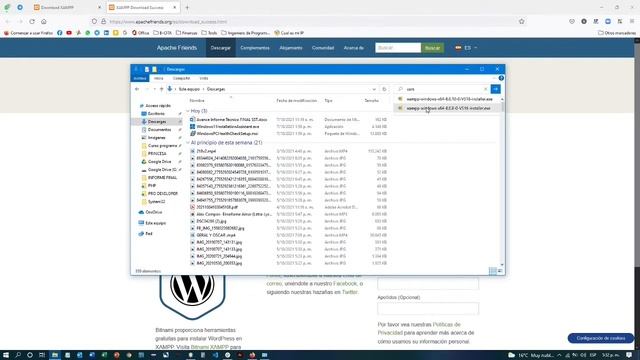Open Otros marcadores folder
This screenshot has width=640, height=360.
pyautogui.click(x=617, y=33)
